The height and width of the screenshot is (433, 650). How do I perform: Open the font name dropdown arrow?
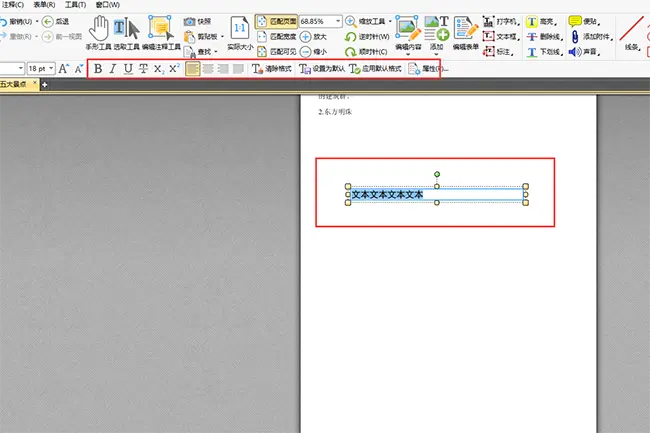click(x=20, y=68)
